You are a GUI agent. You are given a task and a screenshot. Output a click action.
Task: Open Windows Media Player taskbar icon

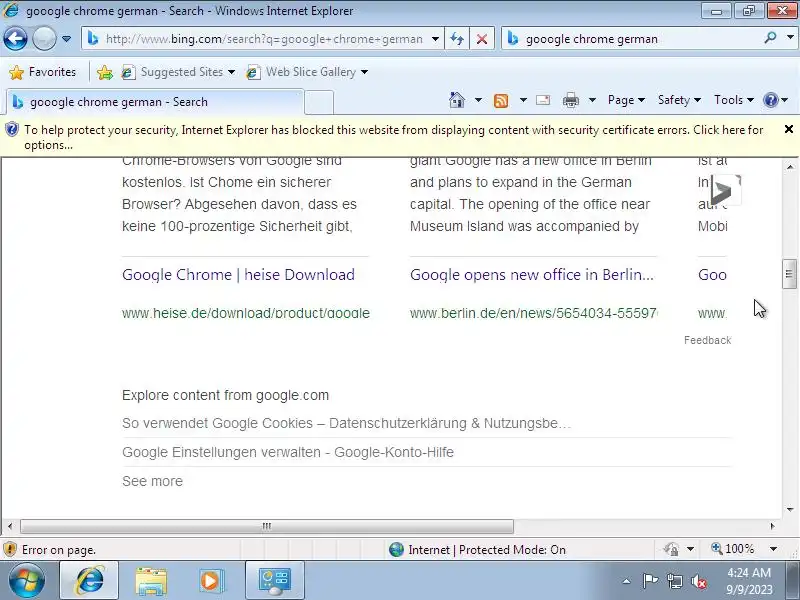point(210,581)
